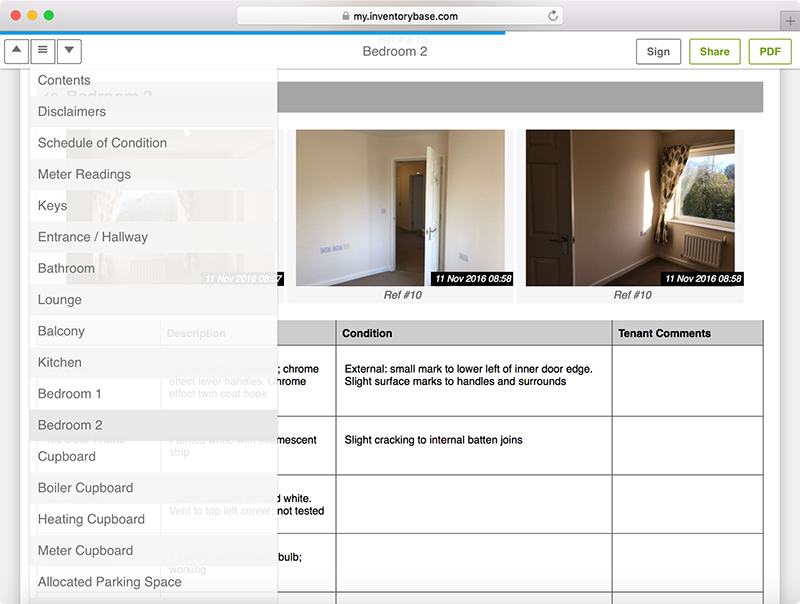Click the 'External: small mark to lower left' condition text
The image size is (800, 604).
click(x=468, y=375)
